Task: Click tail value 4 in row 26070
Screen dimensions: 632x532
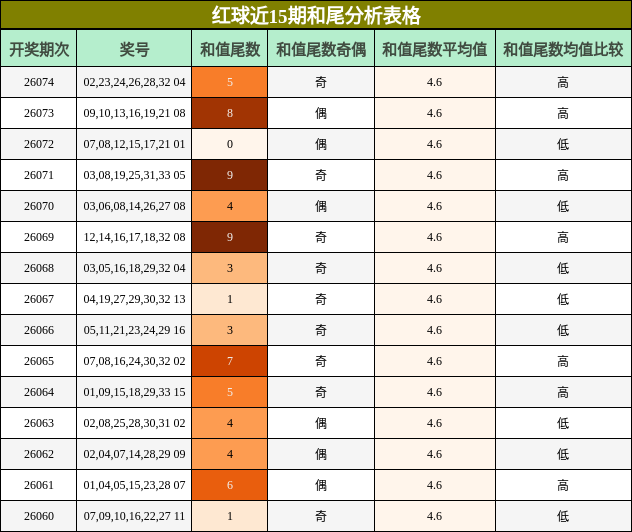Action: click(230, 206)
